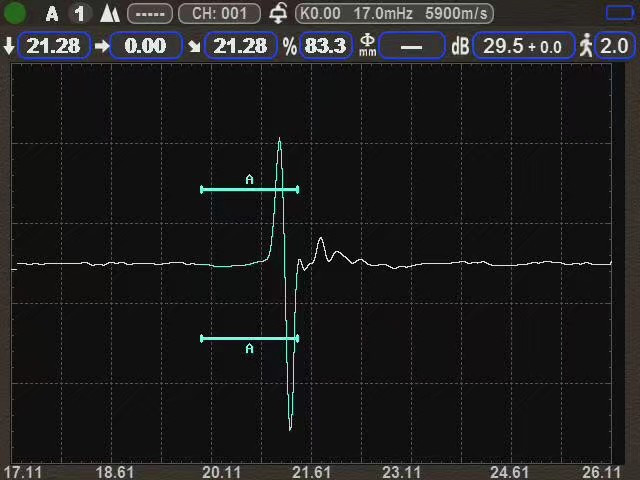Toggle the A mode letter in top bar
The width and height of the screenshot is (640, 480).
coord(52,14)
